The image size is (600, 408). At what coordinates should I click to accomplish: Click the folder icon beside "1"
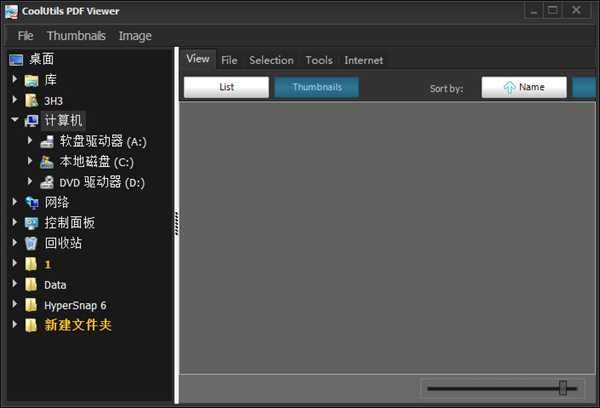pos(31,264)
